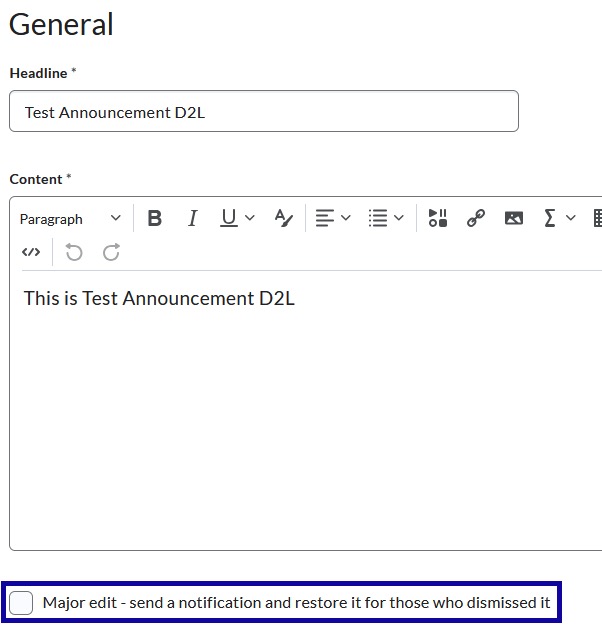The height and width of the screenshot is (633, 602).
Task: Expand equation type dropdown arrow
Action: (571, 218)
